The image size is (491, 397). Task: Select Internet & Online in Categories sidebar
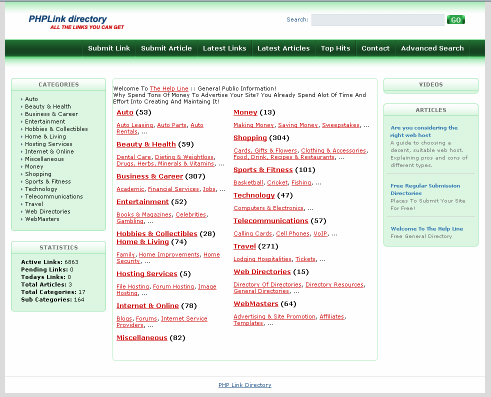(49, 152)
